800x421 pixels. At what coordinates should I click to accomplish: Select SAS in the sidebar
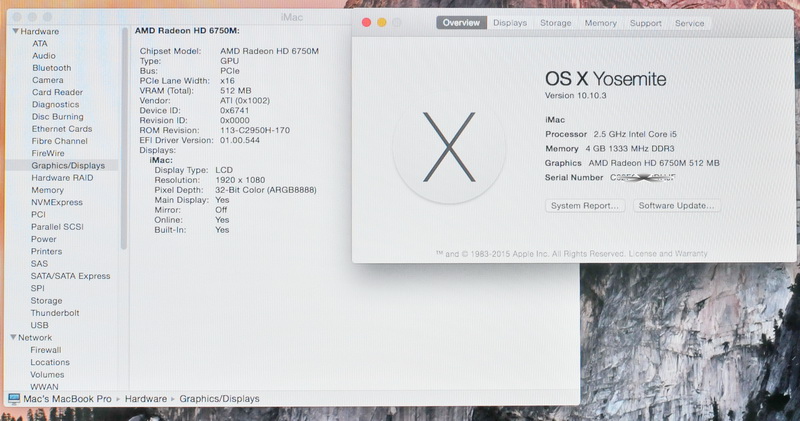(39, 264)
